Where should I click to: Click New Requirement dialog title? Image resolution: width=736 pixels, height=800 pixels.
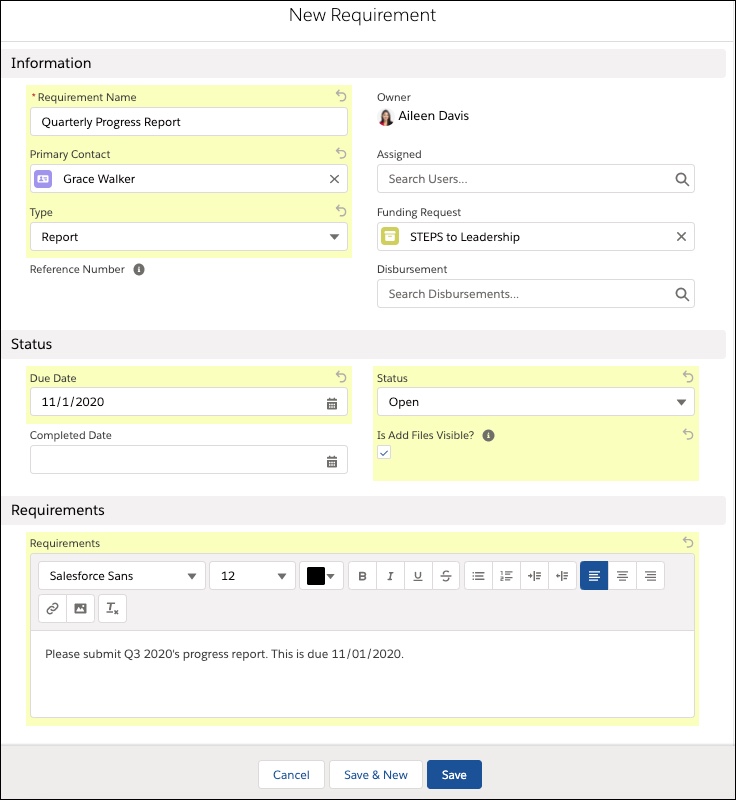(362, 15)
